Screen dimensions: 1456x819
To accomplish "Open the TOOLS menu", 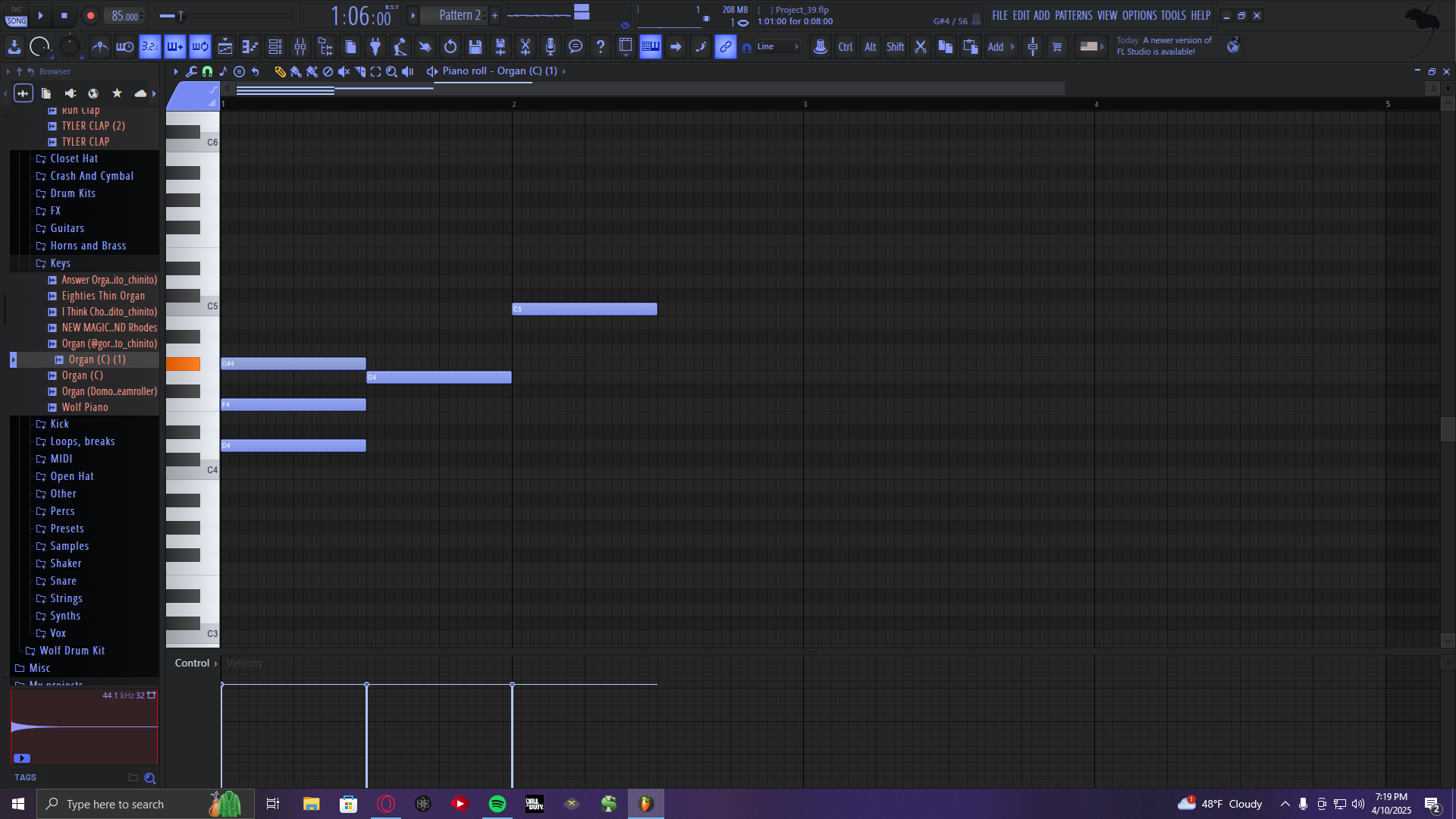I will point(1172,16).
